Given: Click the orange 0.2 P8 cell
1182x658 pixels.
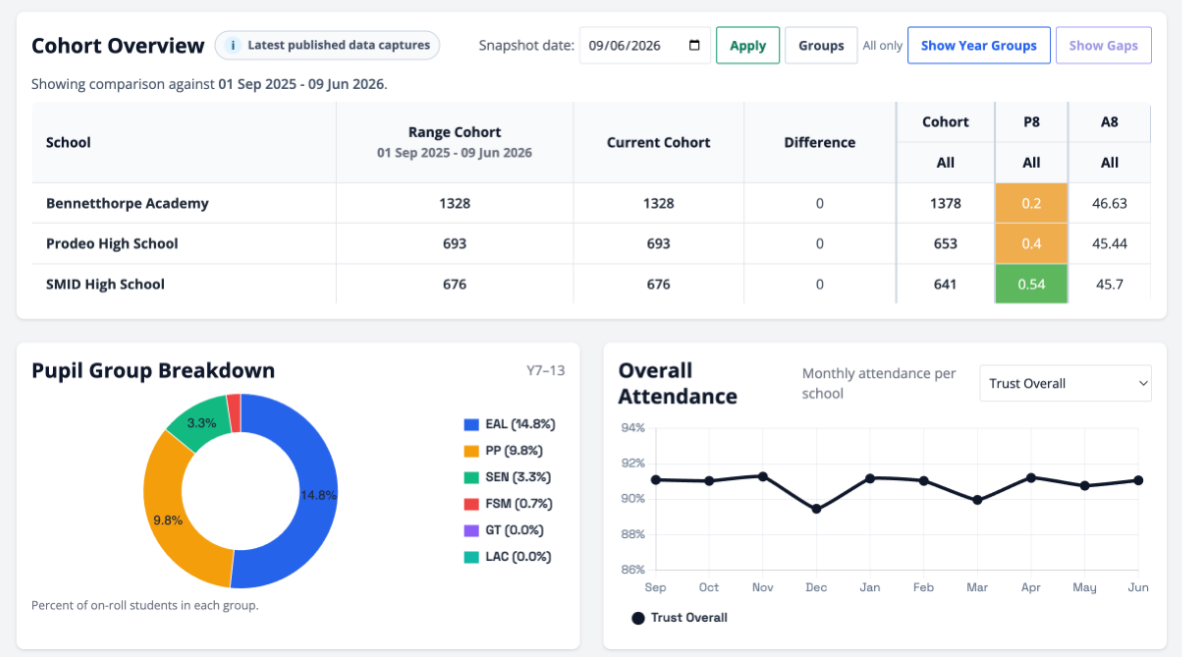Looking at the screenshot, I should click(x=1031, y=203).
